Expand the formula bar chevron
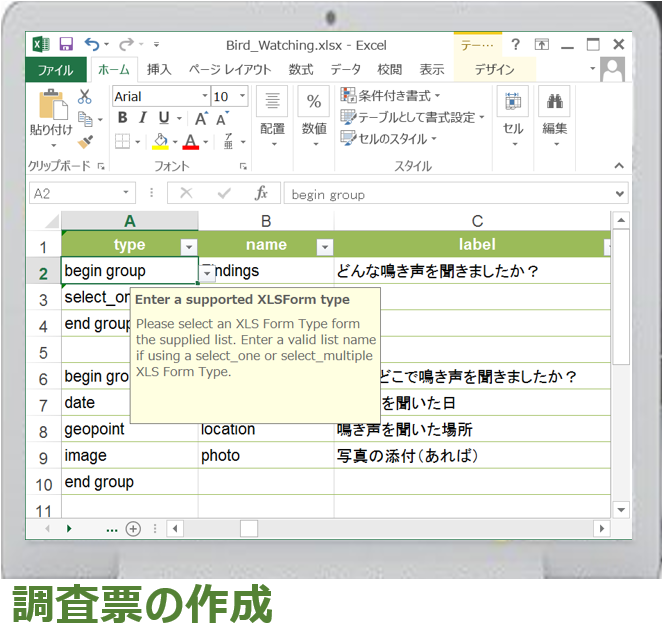The image size is (662, 630). point(619,194)
